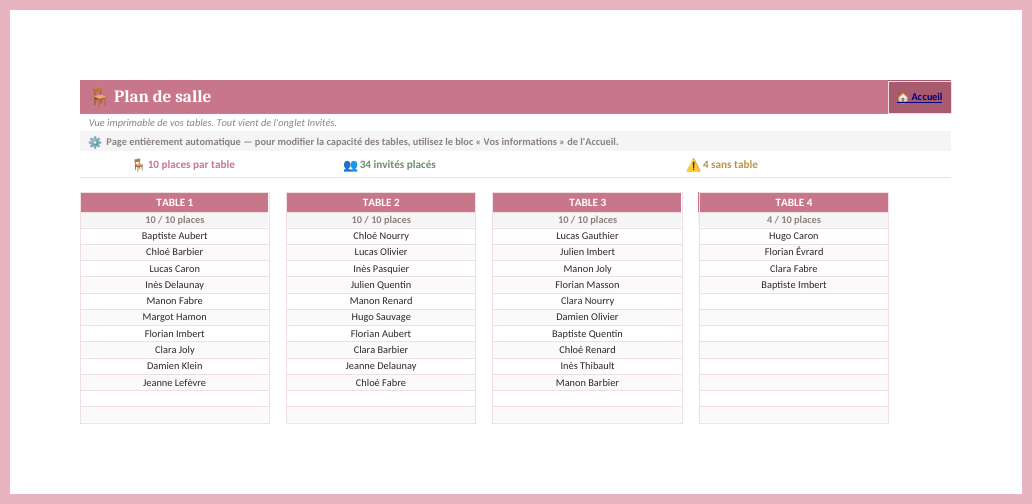1032x504 pixels.
Task: Click the house icon beside Accueil
Action: (902, 97)
